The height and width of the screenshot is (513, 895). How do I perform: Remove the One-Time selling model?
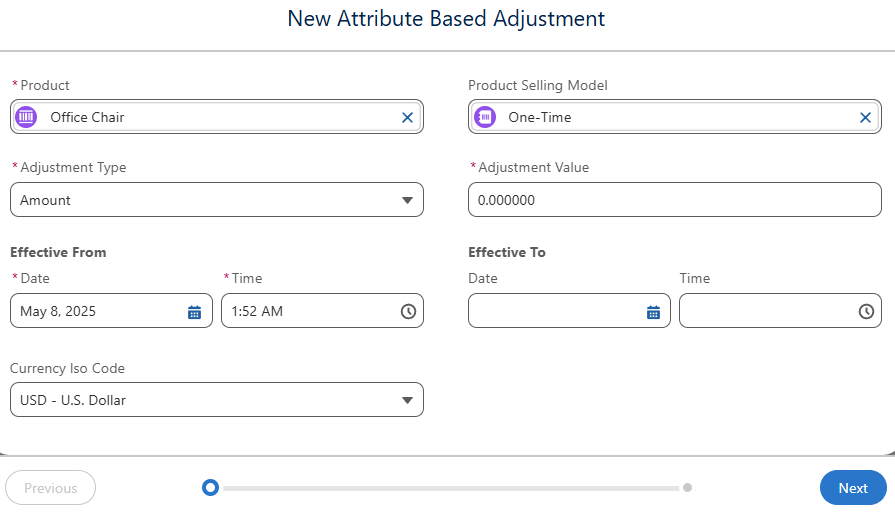[865, 118]
